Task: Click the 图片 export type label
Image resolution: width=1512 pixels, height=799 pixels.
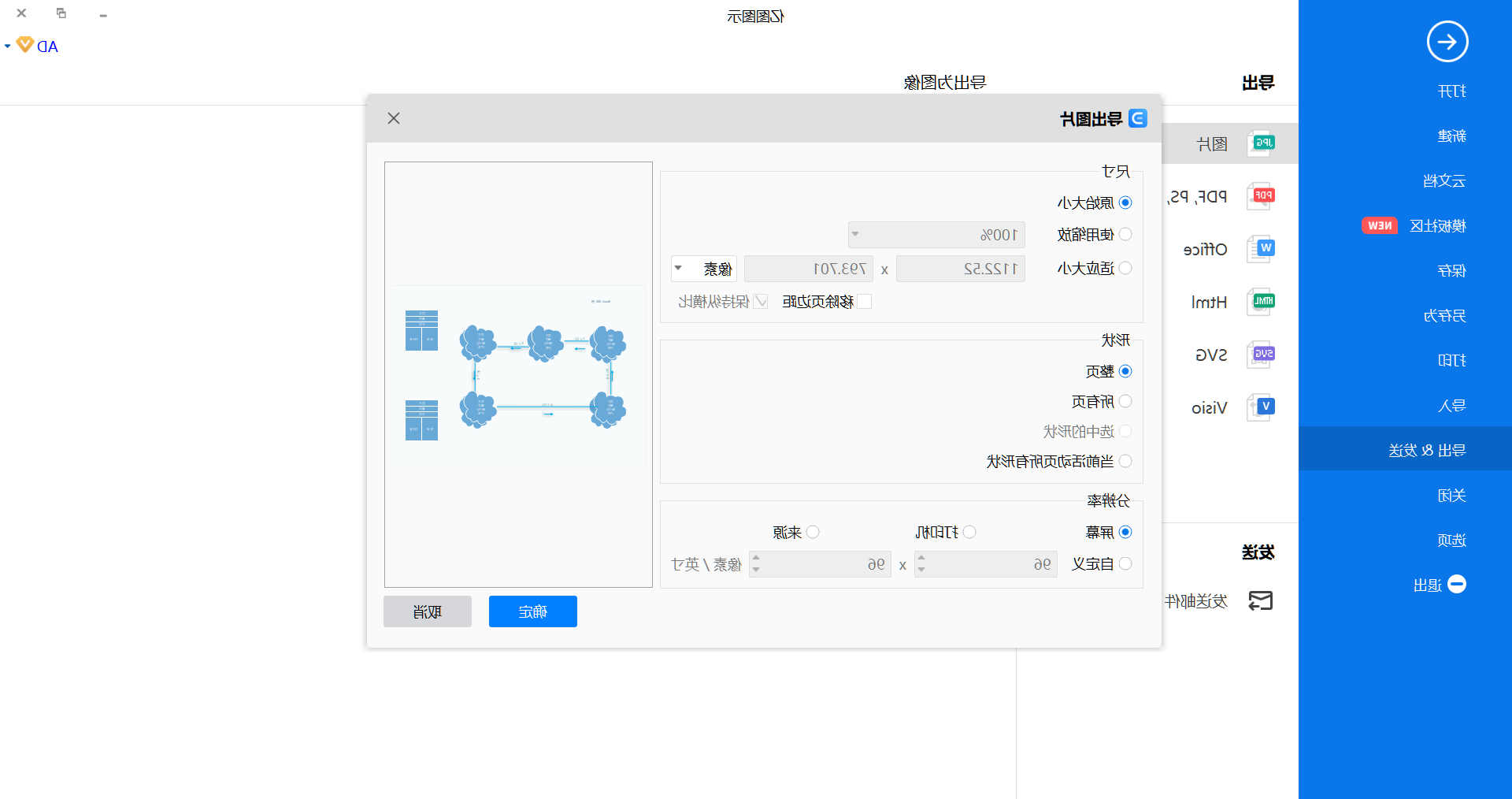Action: coord(1212,144)
